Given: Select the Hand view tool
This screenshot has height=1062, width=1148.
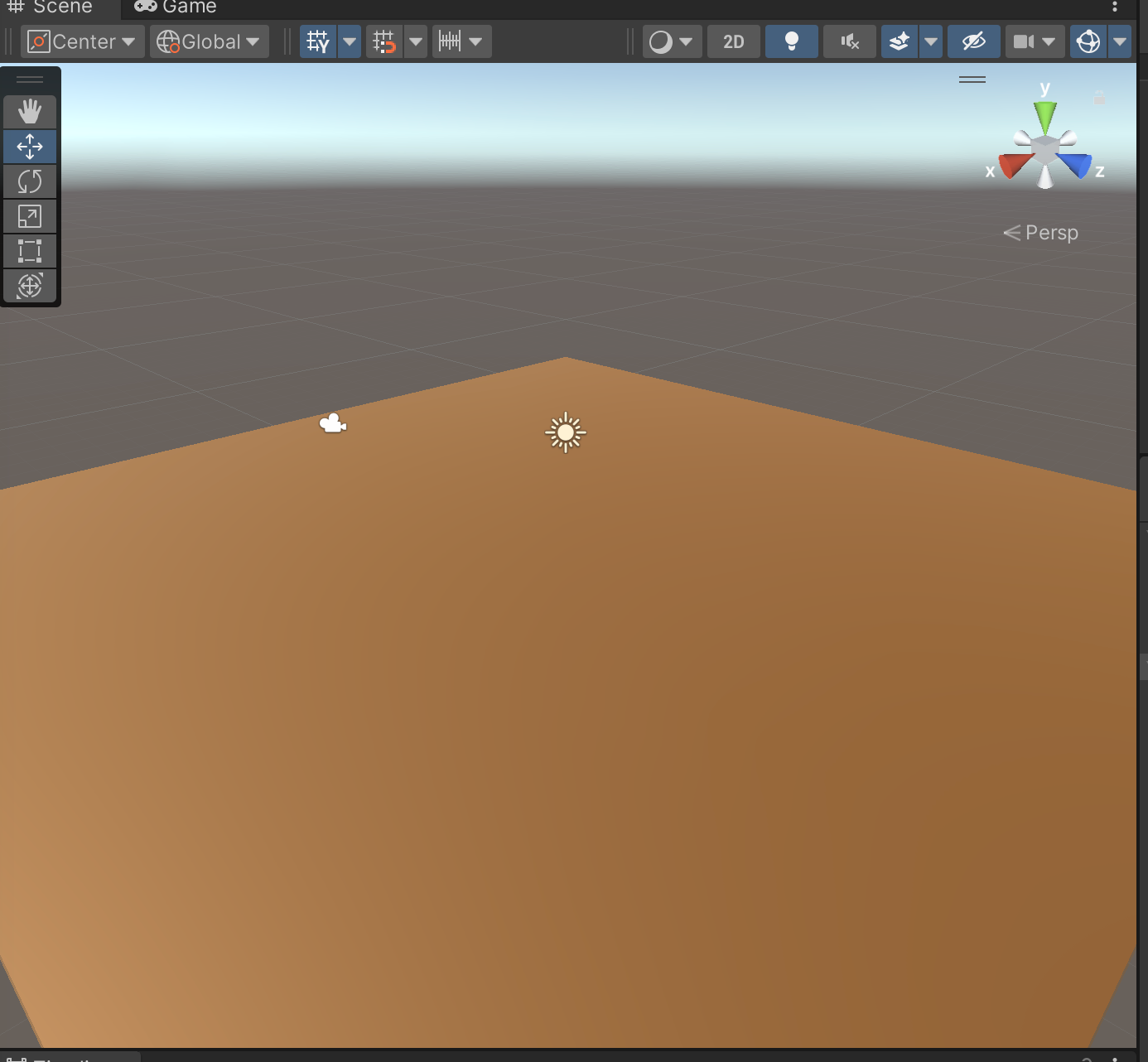Looking at the screenshot, I should point(30,112).
